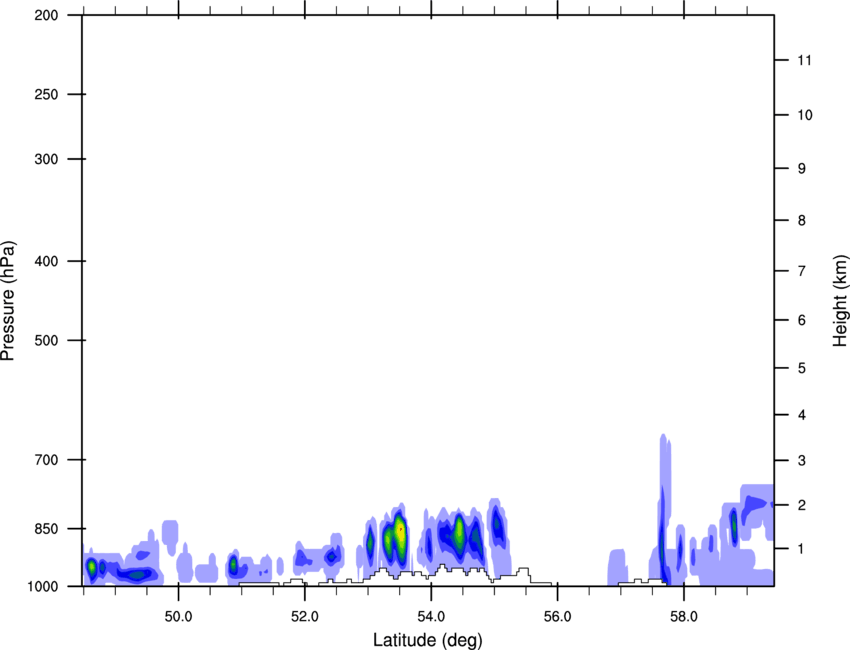Click height tick label 2
This screenshot has height=650, width=850.
pos(802,505)
